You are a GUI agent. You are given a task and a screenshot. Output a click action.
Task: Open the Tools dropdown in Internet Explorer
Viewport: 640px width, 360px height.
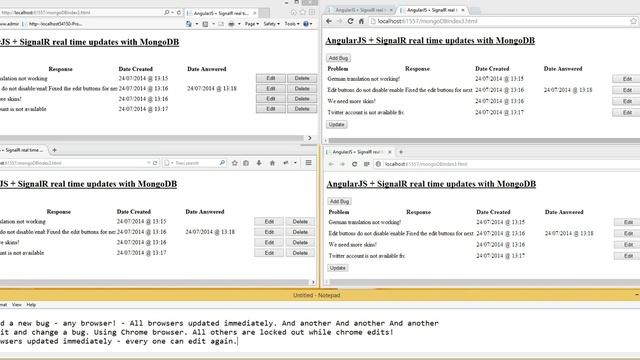click(292, 24)
